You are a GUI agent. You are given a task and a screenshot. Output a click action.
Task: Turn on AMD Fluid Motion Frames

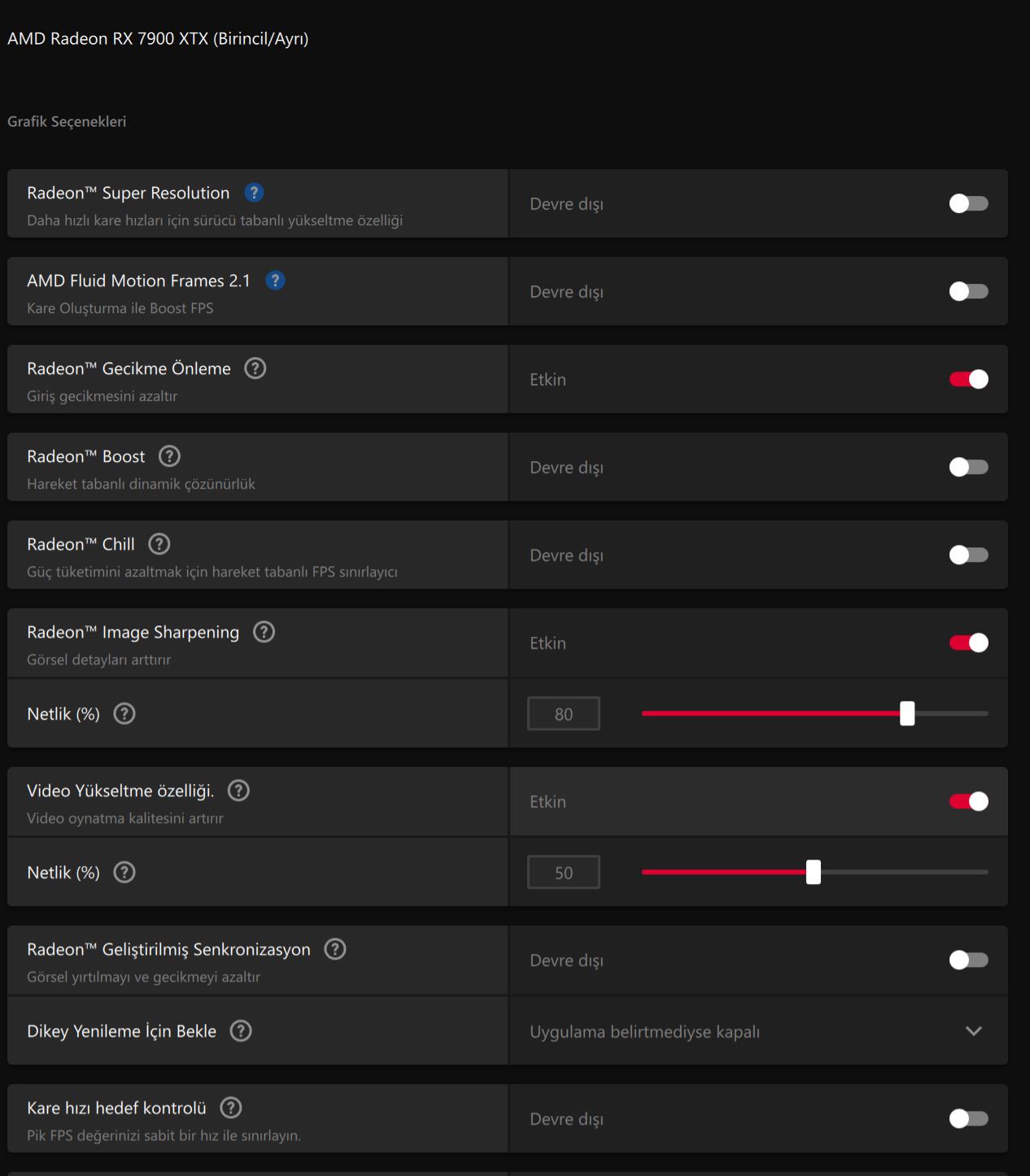click(x=968, y=291)
